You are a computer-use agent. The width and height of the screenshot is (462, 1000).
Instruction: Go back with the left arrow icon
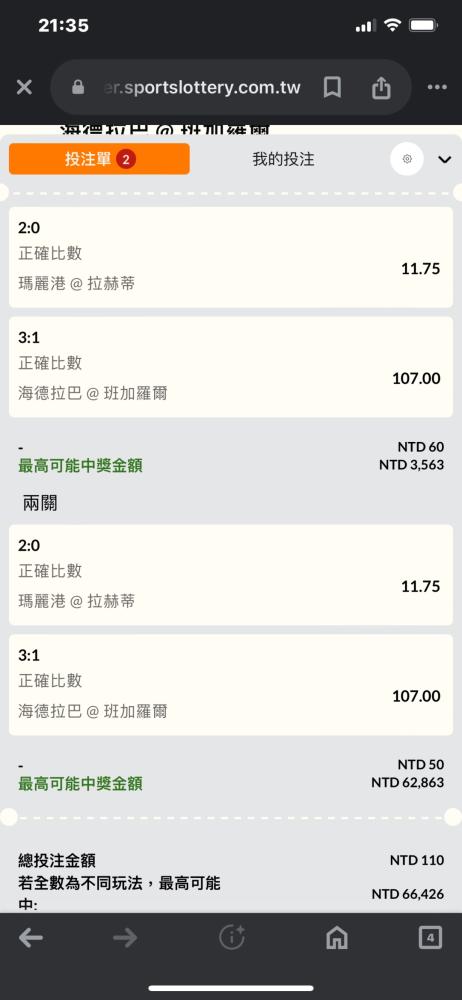31,938
